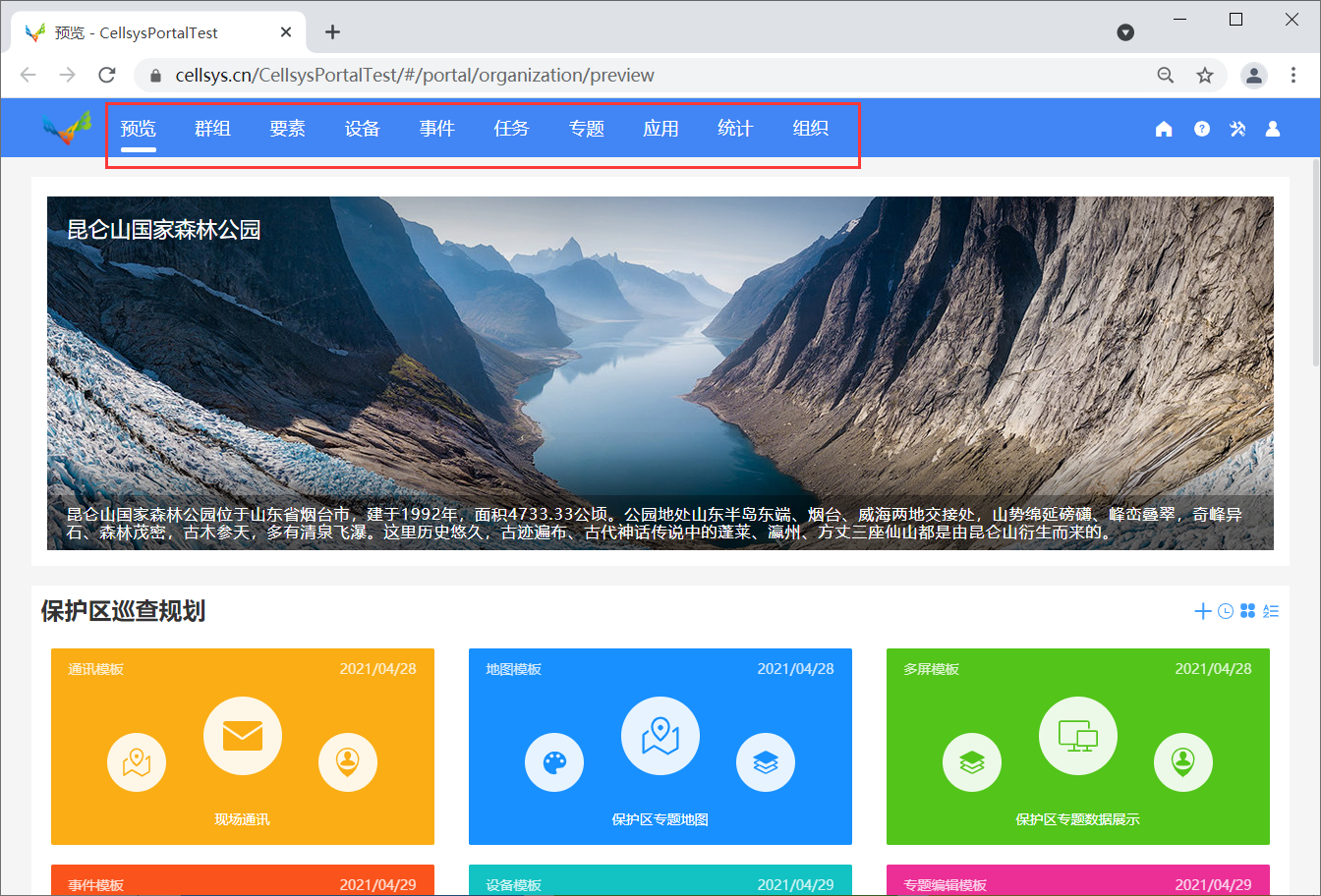This screenshot has height=896, width=1321.
Task: Click the park description text on the banner
Action: (655, 524)
